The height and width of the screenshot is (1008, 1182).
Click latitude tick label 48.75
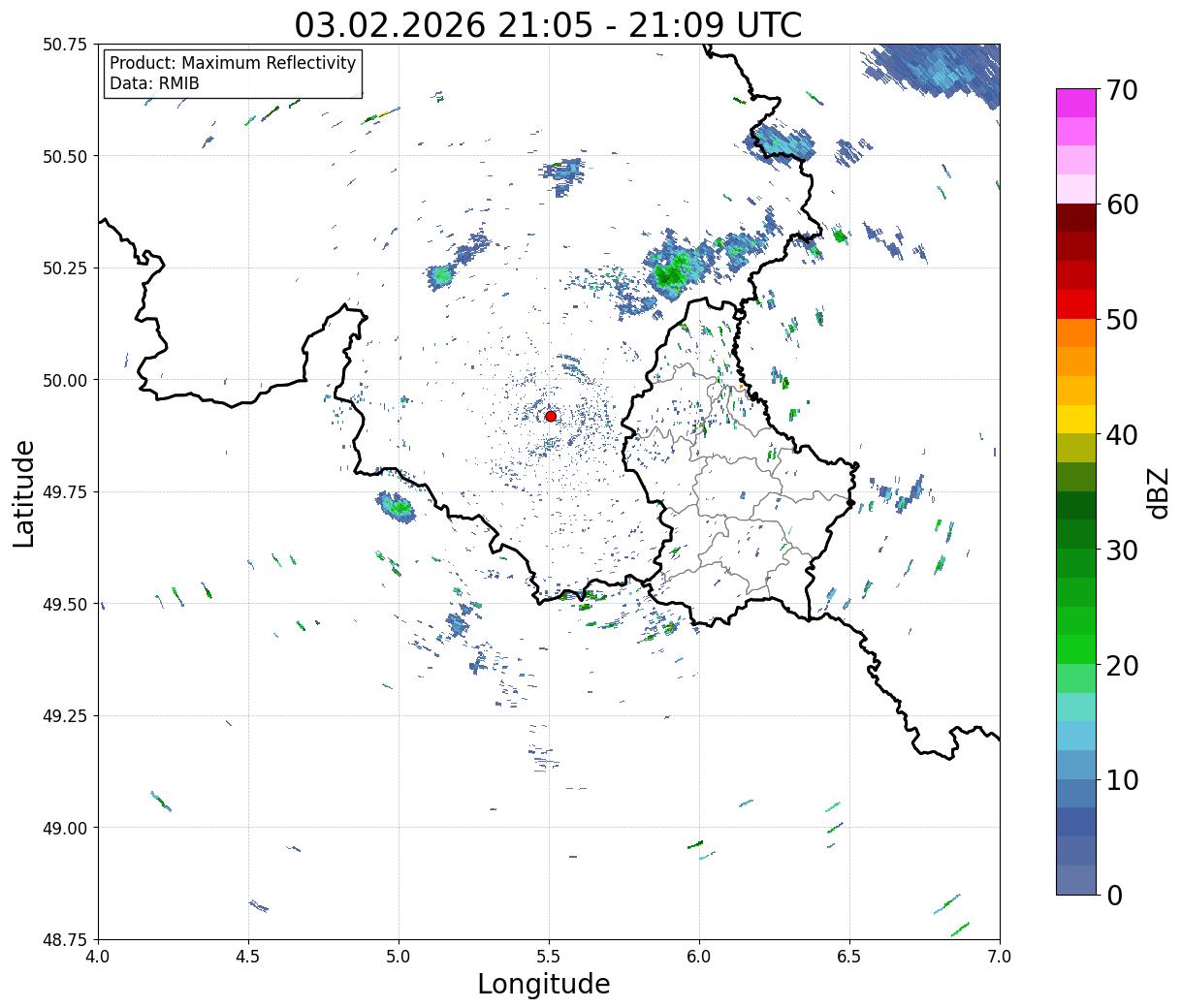pos(65,939)
